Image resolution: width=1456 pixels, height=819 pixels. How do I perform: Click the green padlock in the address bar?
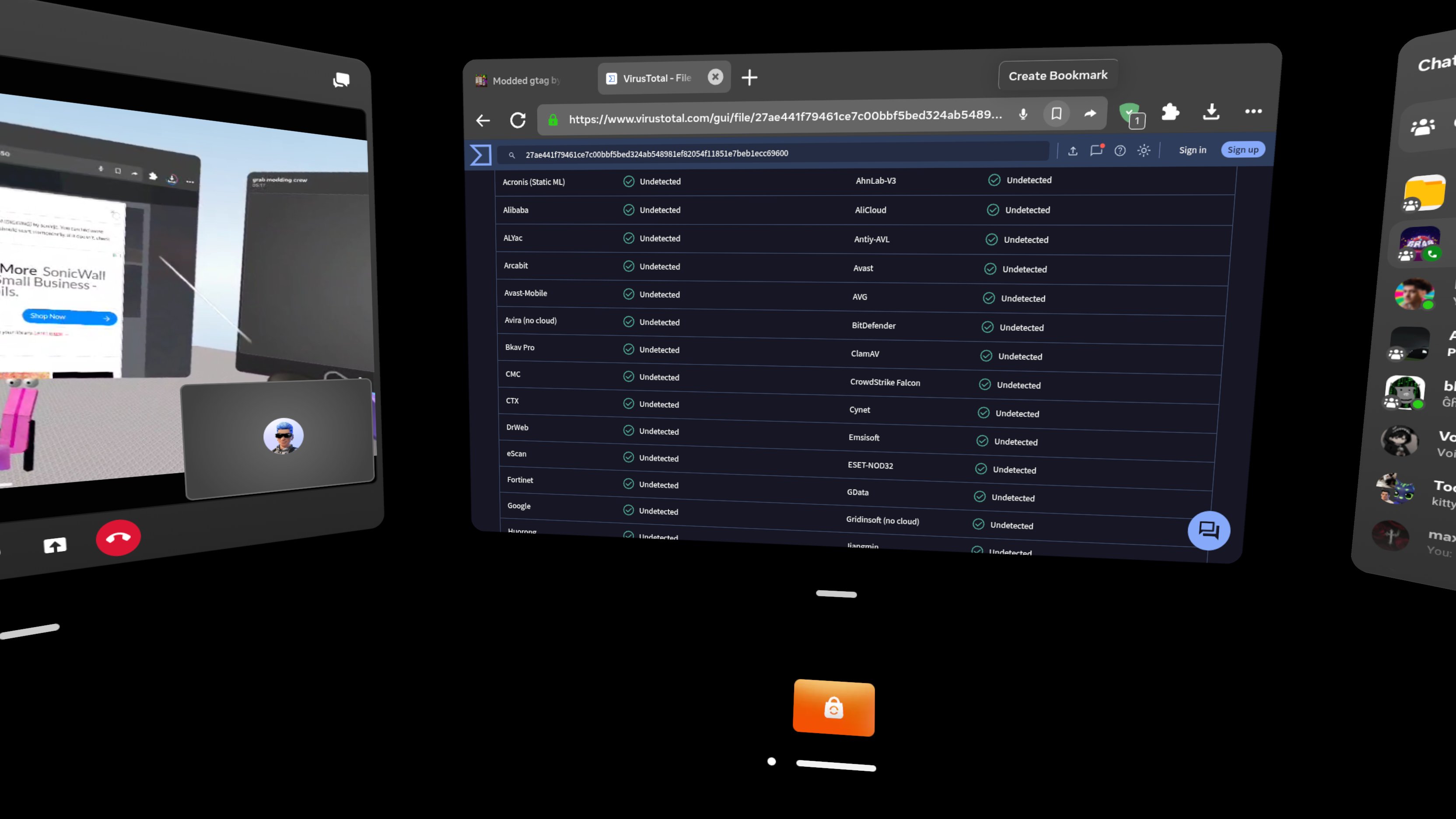553,119
